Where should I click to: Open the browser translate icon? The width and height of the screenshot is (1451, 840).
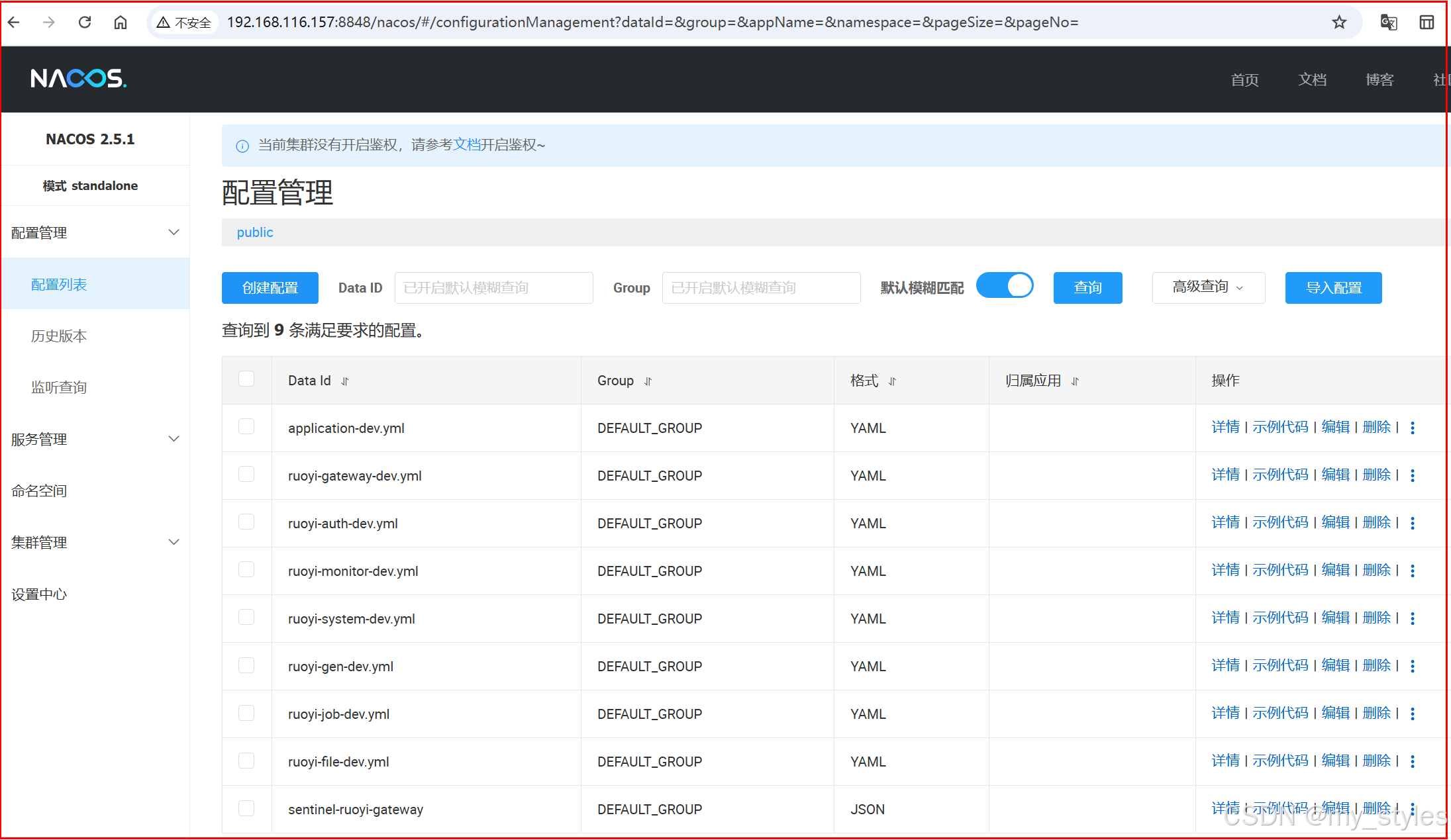pyautogui.click(x=1388, y=23)
